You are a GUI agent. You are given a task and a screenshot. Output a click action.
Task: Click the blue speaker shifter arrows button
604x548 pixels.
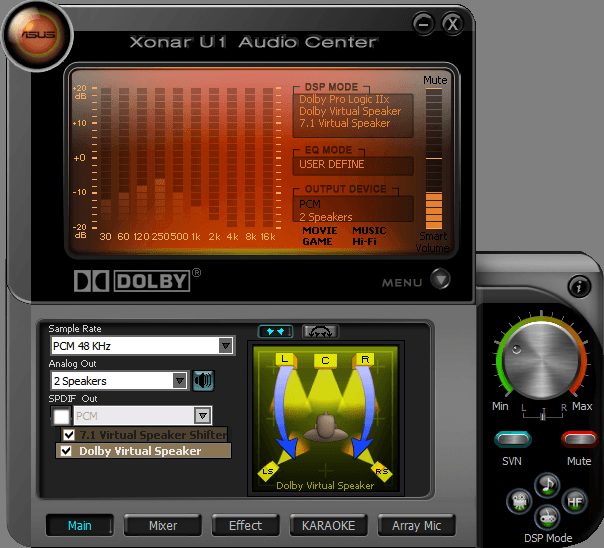275,331
